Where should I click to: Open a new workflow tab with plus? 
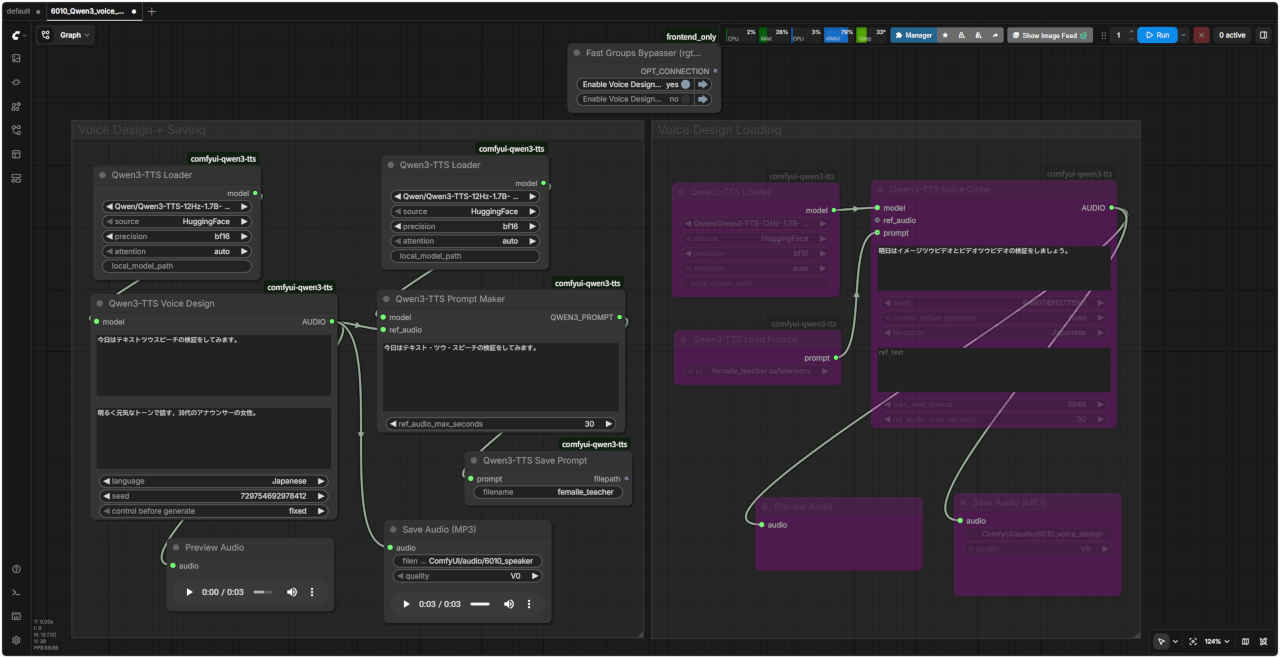pos(152,11)
